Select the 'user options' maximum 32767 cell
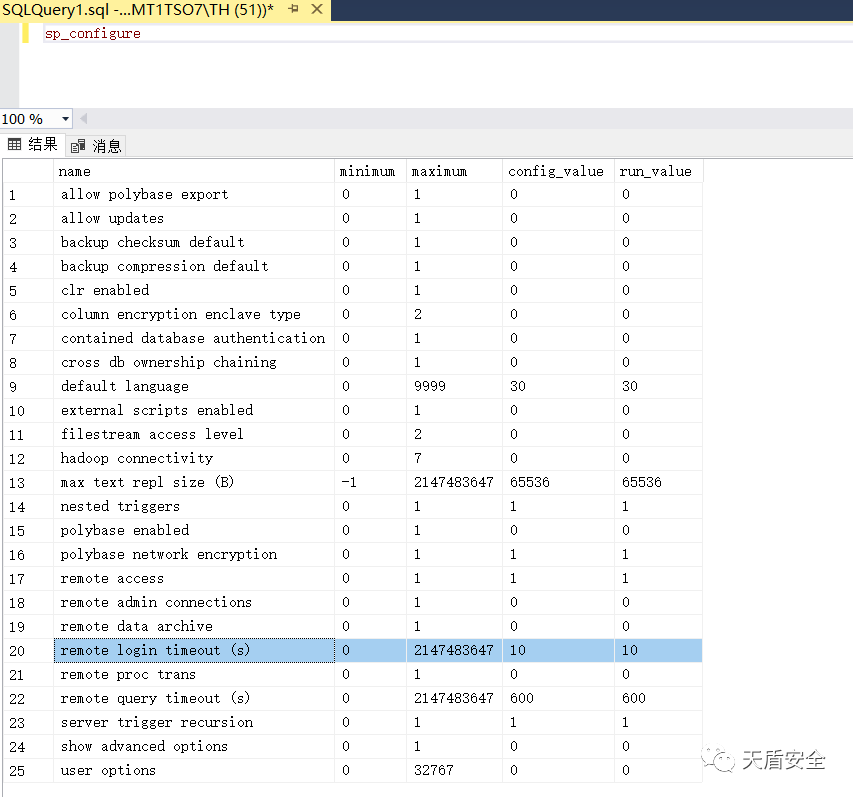Screen dimensions: 853x797 click(433, 770)
